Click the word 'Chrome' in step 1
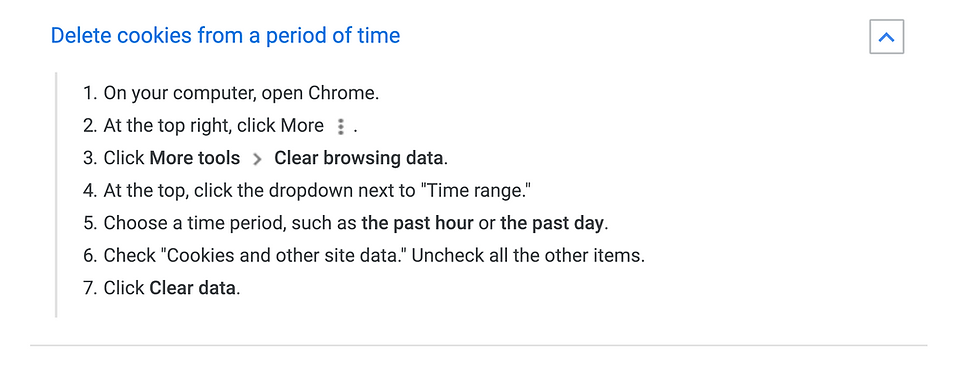The image size is (980, 365). (341, 94)
